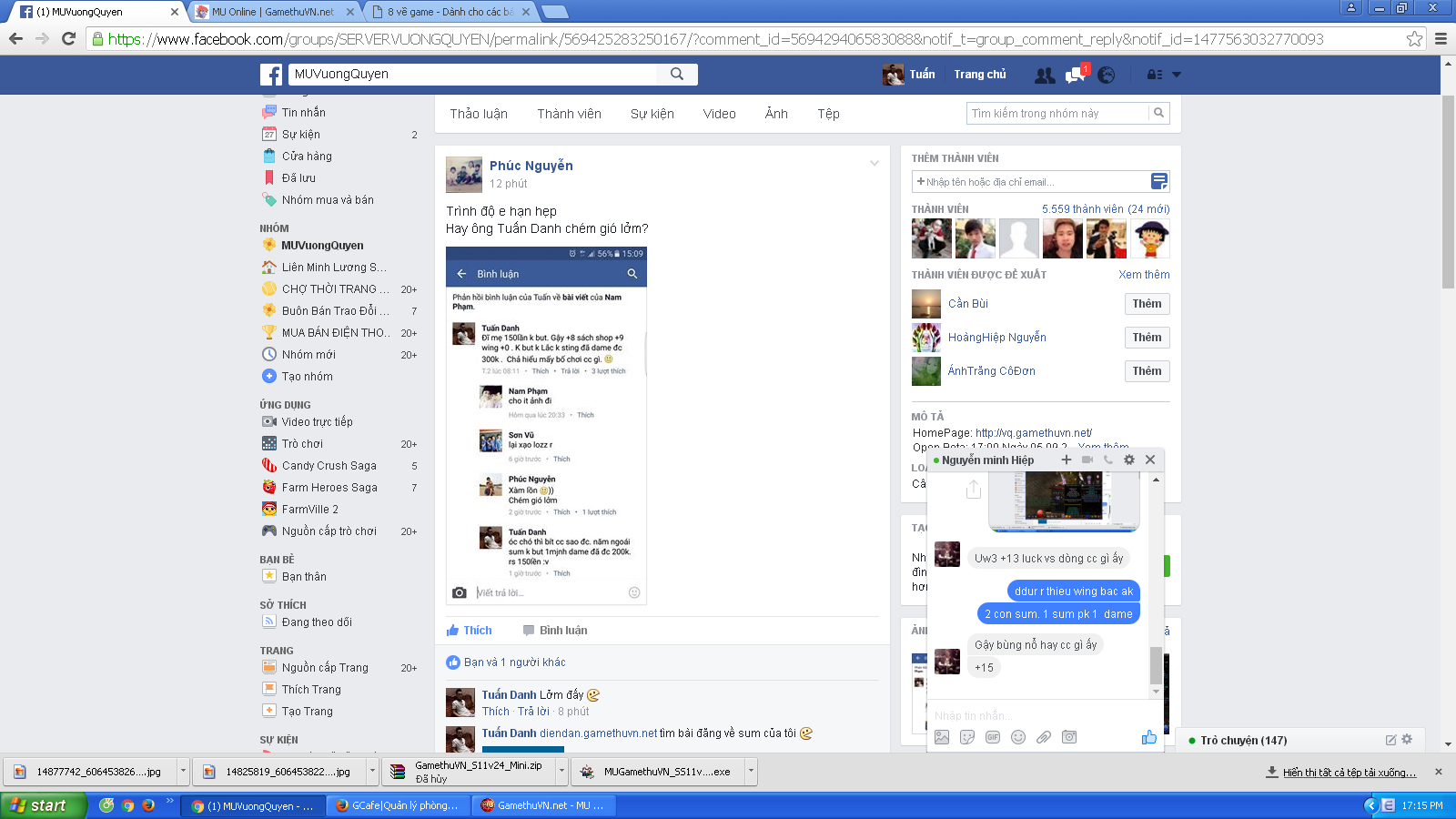
Task: Attach a file using paperclip icon
Action: pyautogui.click(x=1044, y=737)
